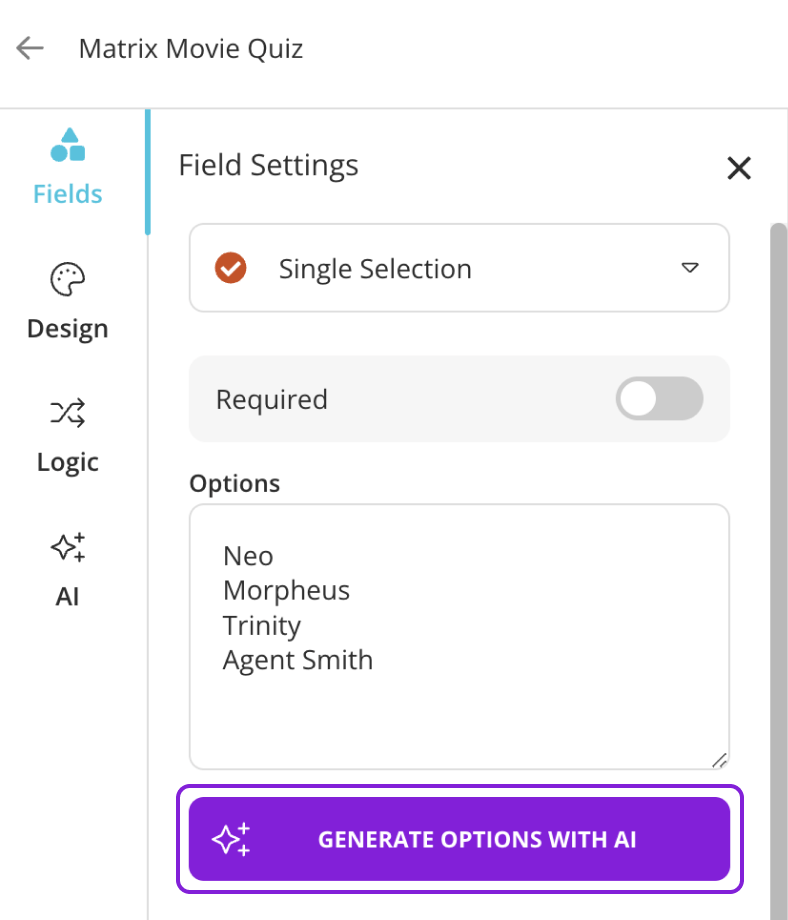Click sparkle icon on Generate button
This screenshot has width=788, height=920.
231,839
